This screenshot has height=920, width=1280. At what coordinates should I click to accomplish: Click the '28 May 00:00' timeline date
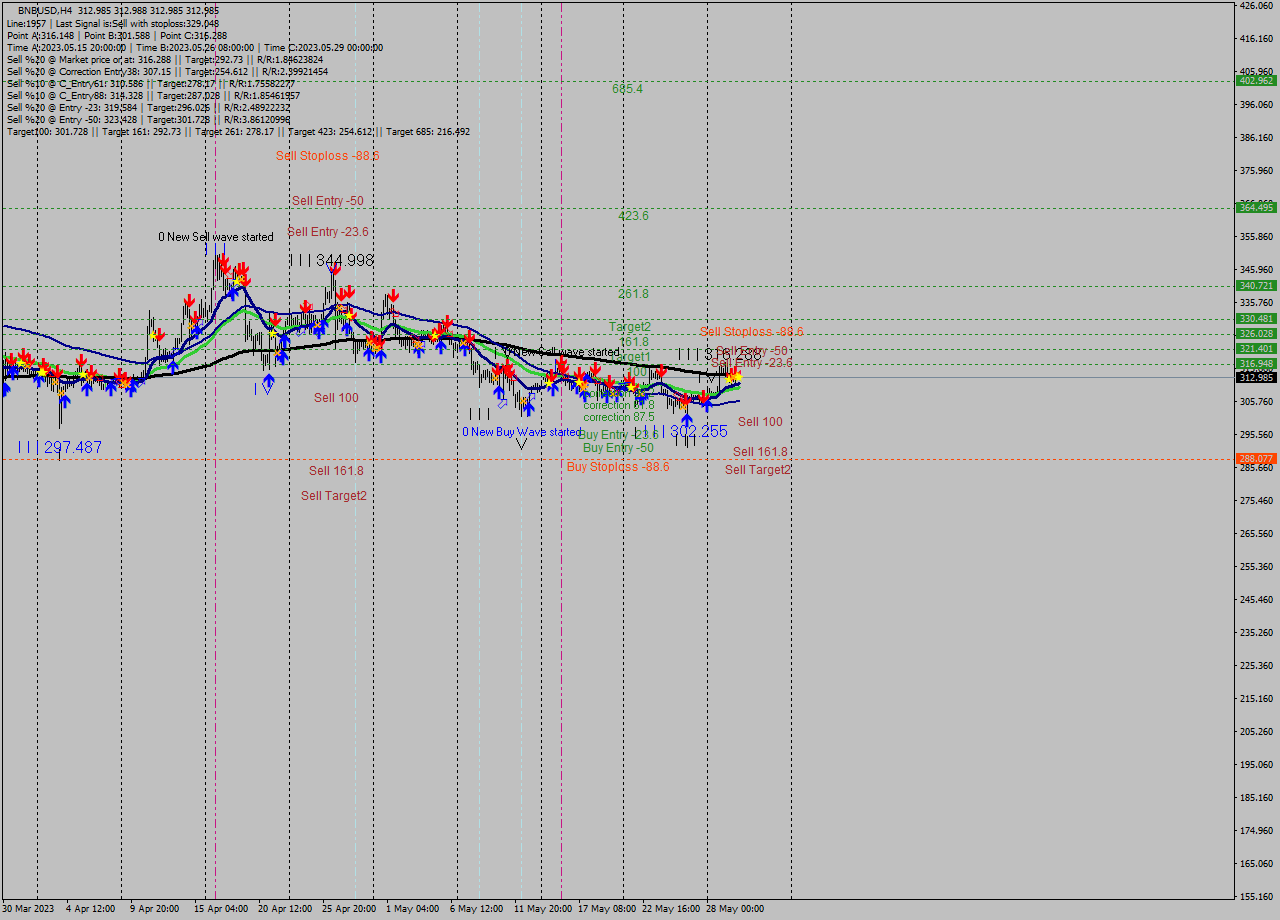tap(737, 908)
